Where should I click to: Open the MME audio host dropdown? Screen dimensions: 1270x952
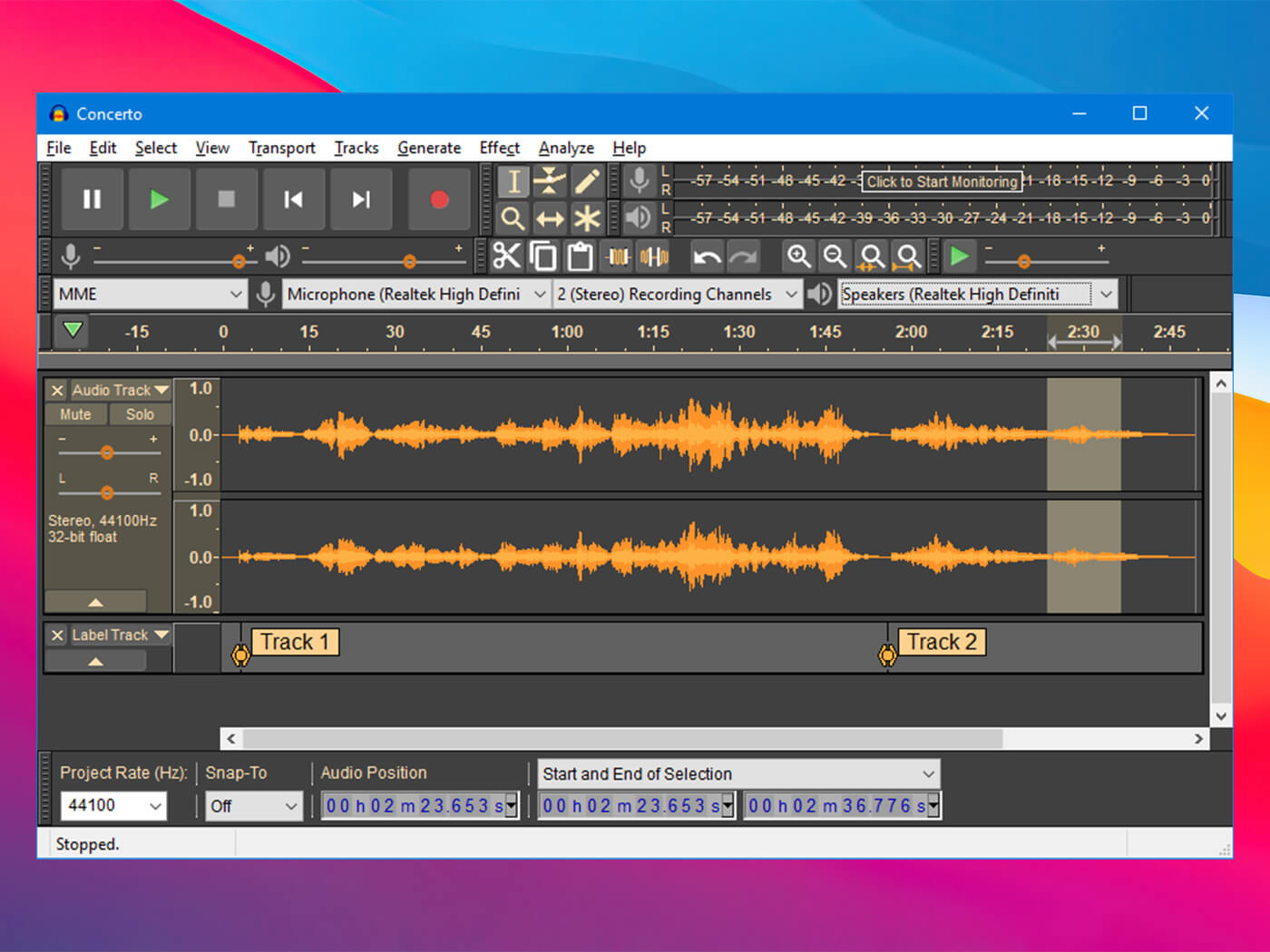[150, 294]
